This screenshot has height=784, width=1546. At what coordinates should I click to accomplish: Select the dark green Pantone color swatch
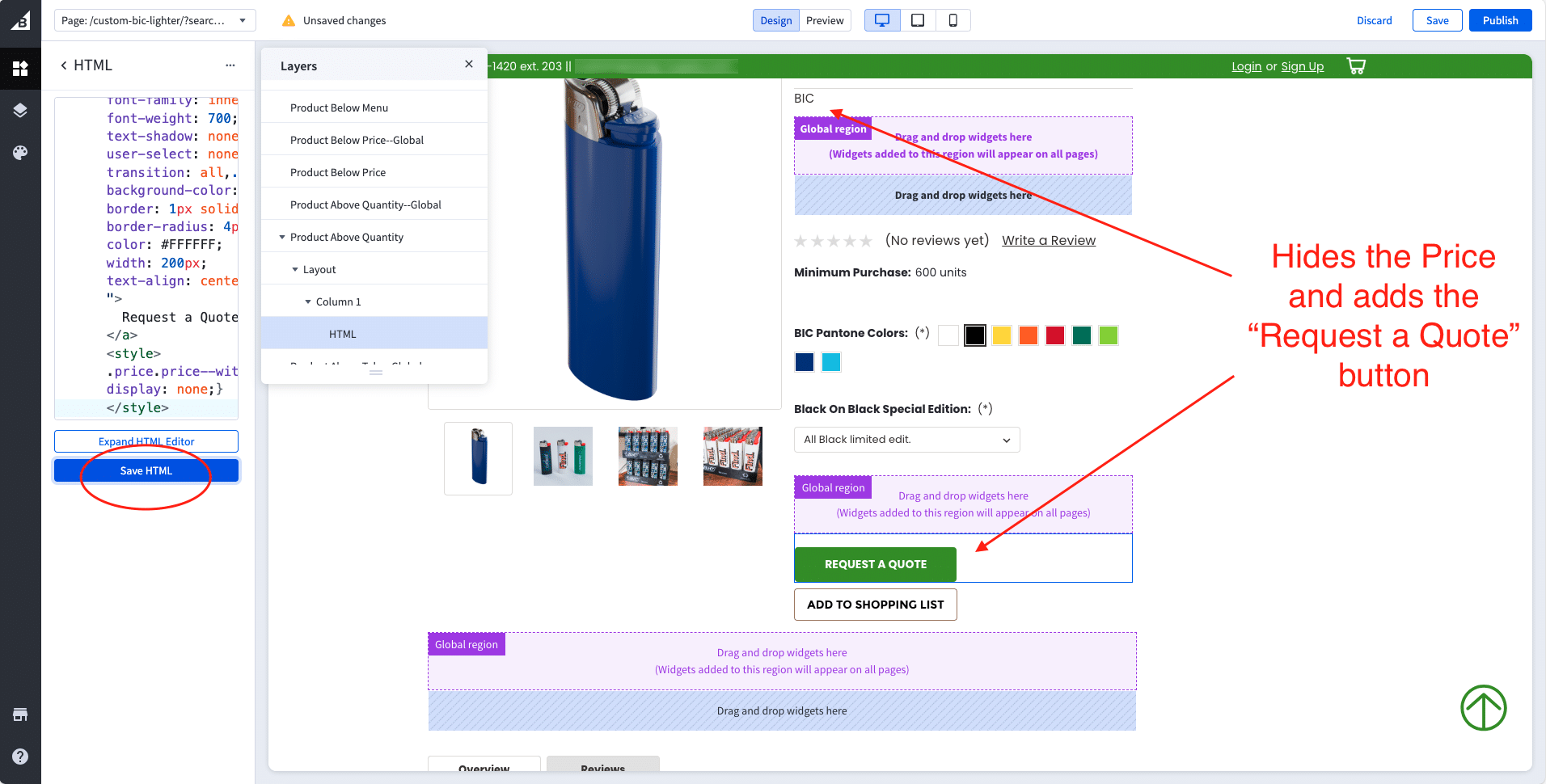pyautogui.click(x=1082, y=335)
